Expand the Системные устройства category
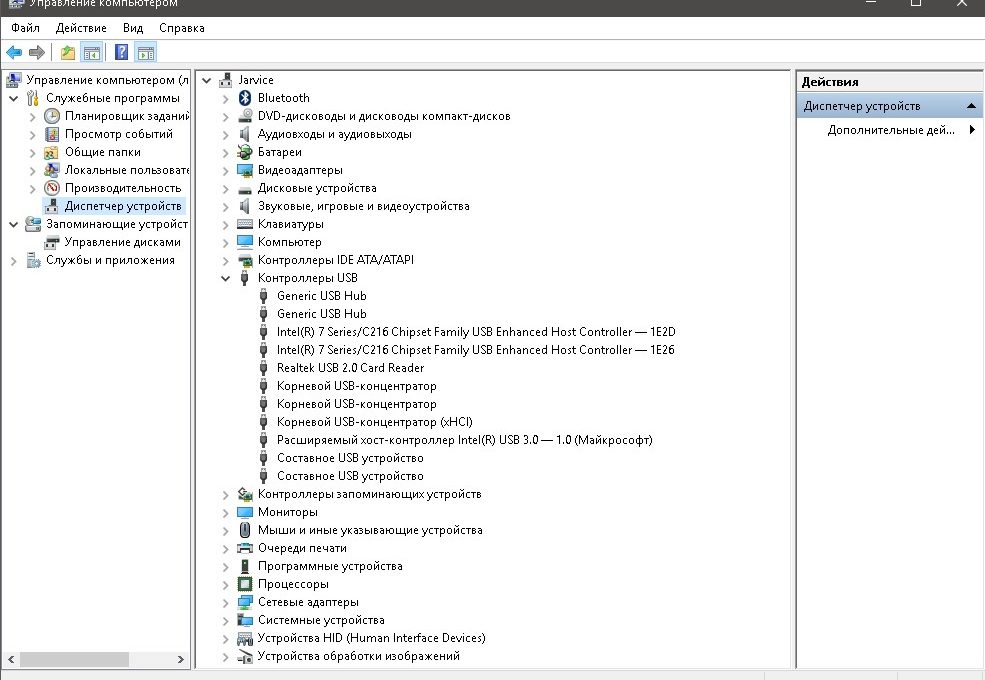Viewport: 985px width, 680px height. [226, 621]
